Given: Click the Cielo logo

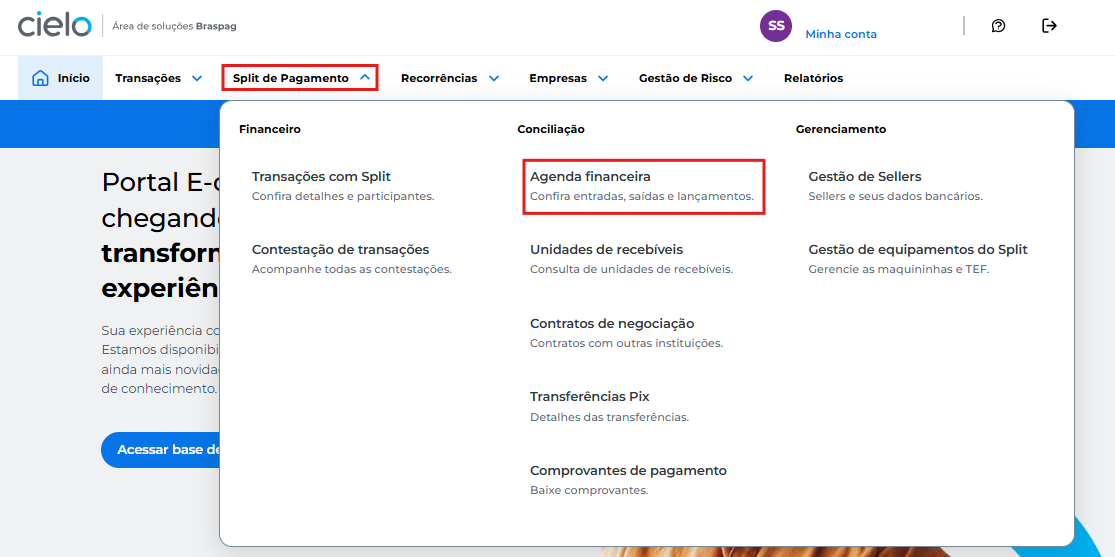Looking at the screenshot, I should 55,26.
